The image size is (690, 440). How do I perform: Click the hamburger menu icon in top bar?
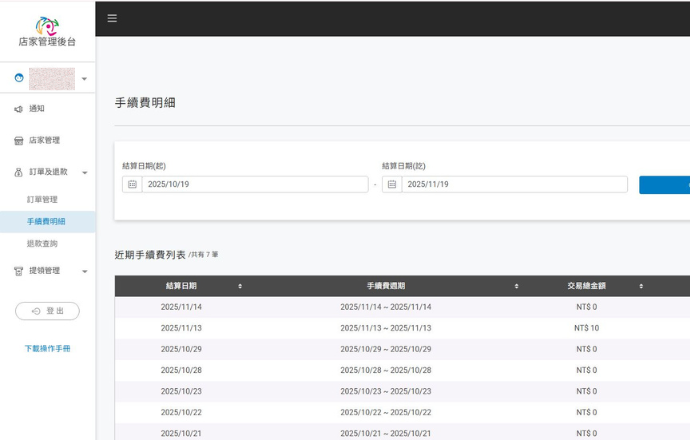pyautogui.click(x=112, y=18)
